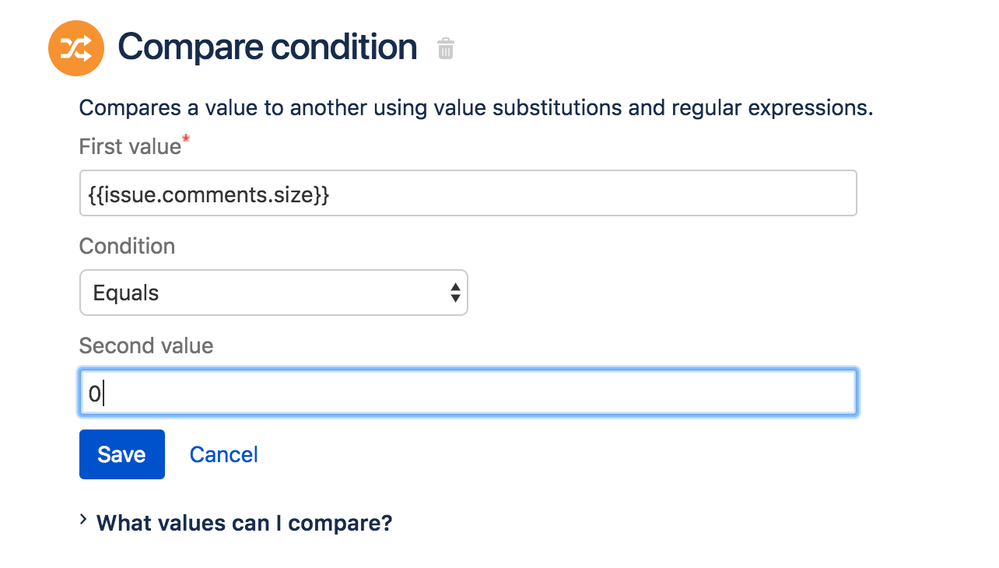Click the "Compare condition" heading

click(267, 47)
